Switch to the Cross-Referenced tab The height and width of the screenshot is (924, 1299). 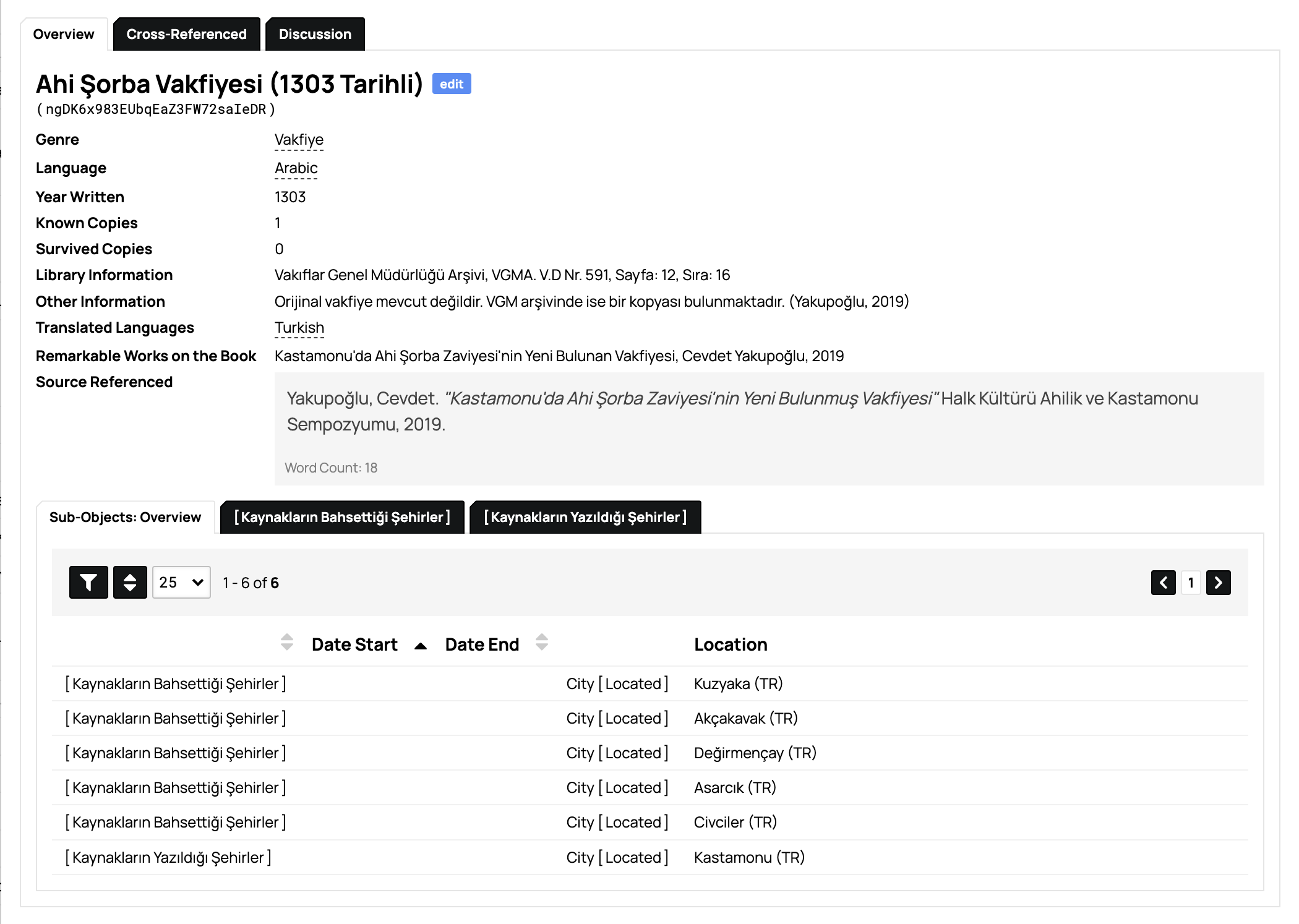[x=186, y=33]
